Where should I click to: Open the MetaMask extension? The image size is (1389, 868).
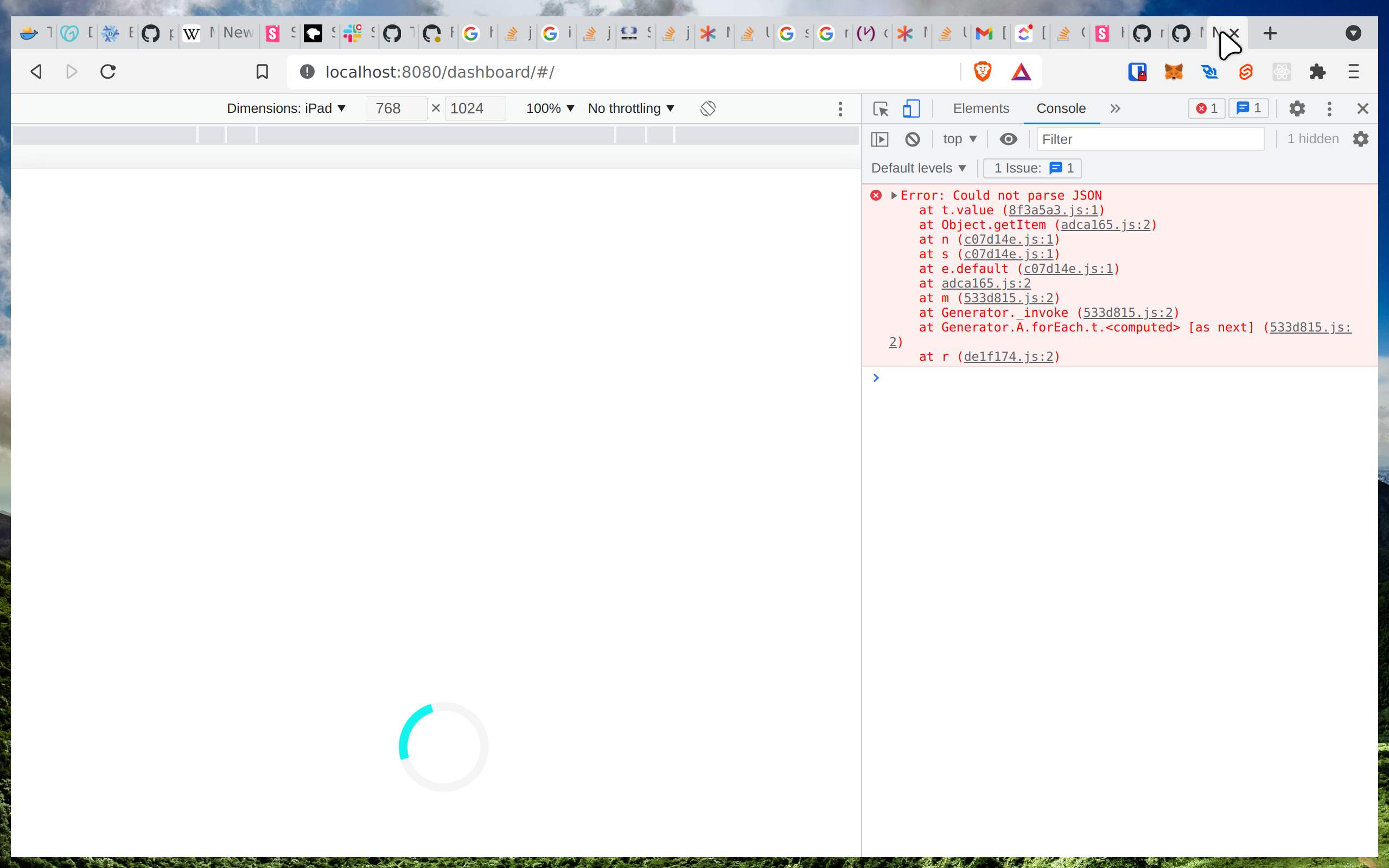pyautogui.click(x=1174, y=72)
